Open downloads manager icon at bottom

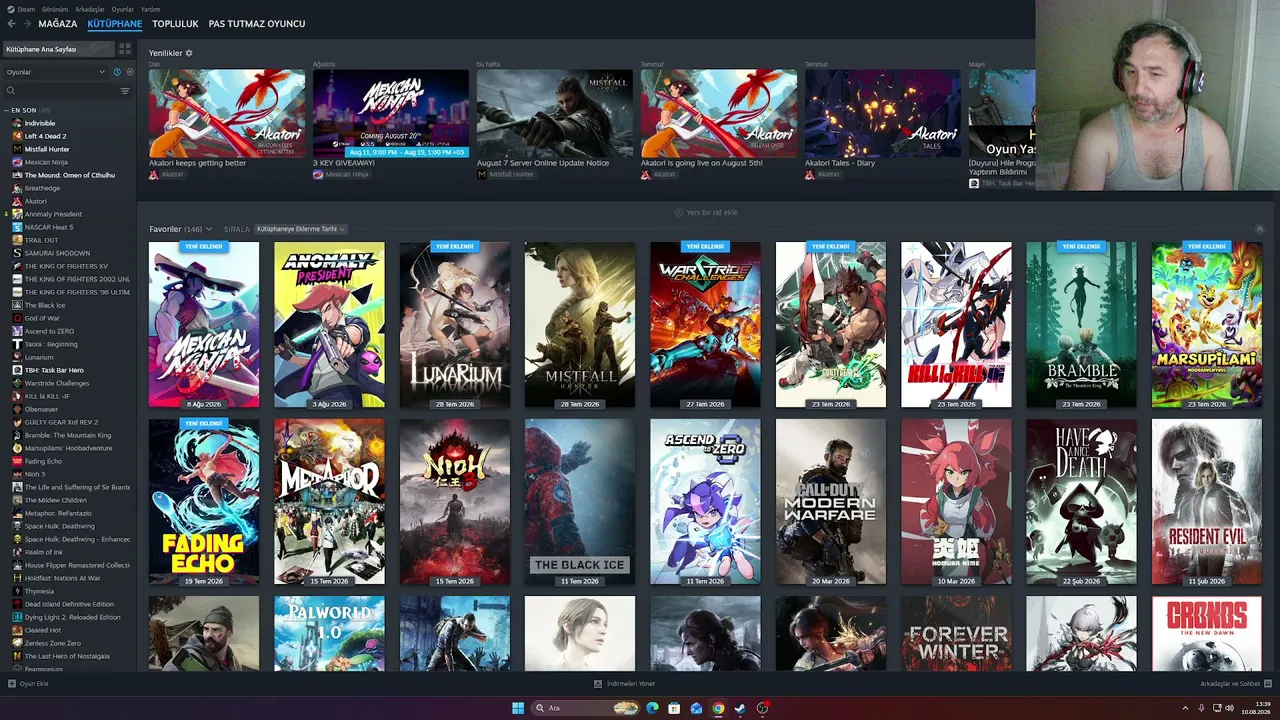pyautogui.click(x=598, y=684)
